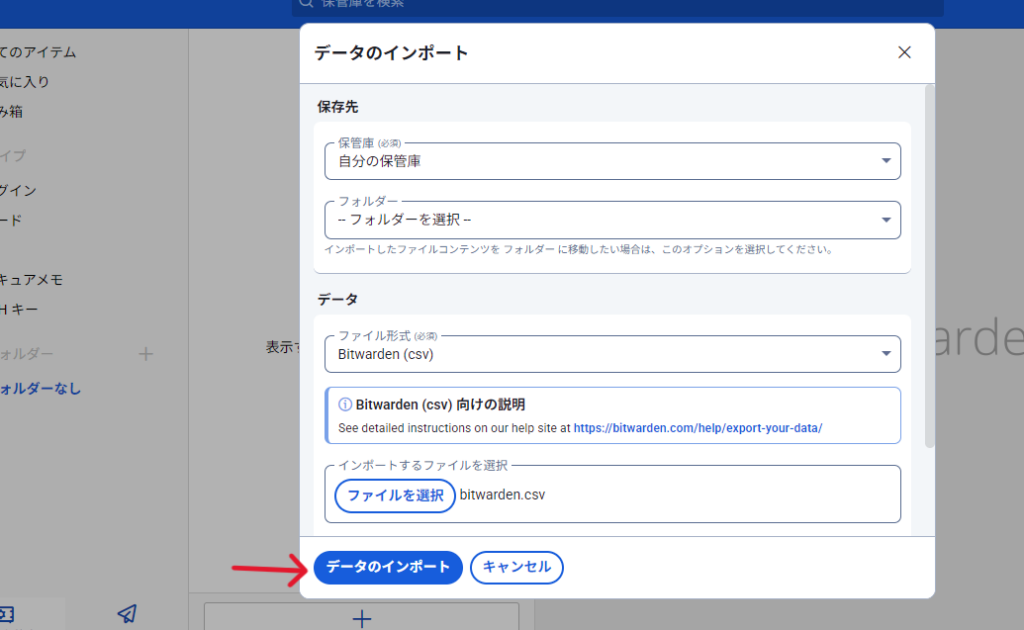This screenshot has width=1024, height=630.
Task: Open the ファイル形式 dropdown showing Bitwarden (csv)
Action: pyautogui.click(x=612, y=354)
